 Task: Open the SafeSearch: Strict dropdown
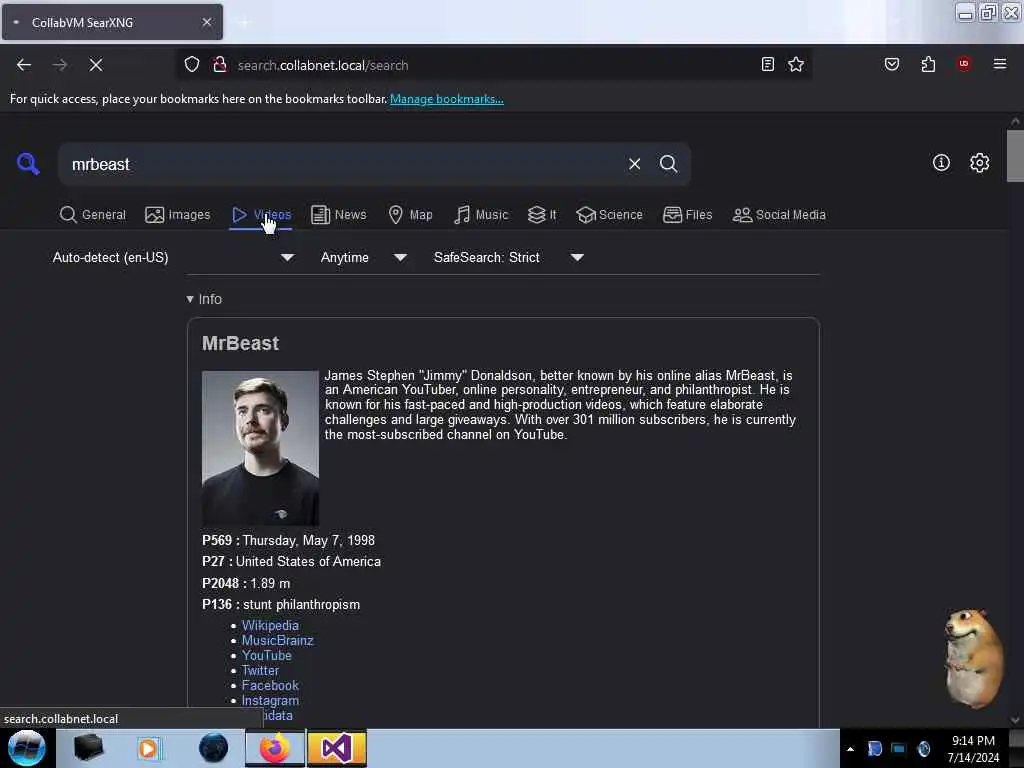[x=509, y=257]
